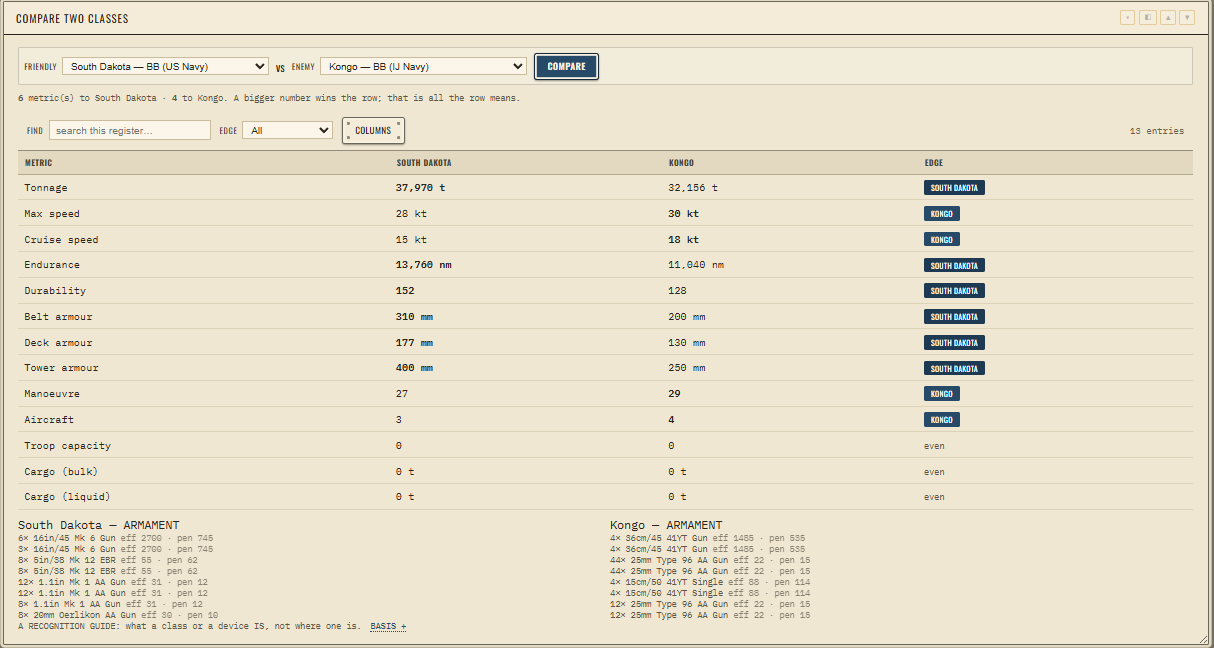Click the Tonnage row's South Dakota badge
This screenshot has height=648, width=1214.
(x=954, y=187)
